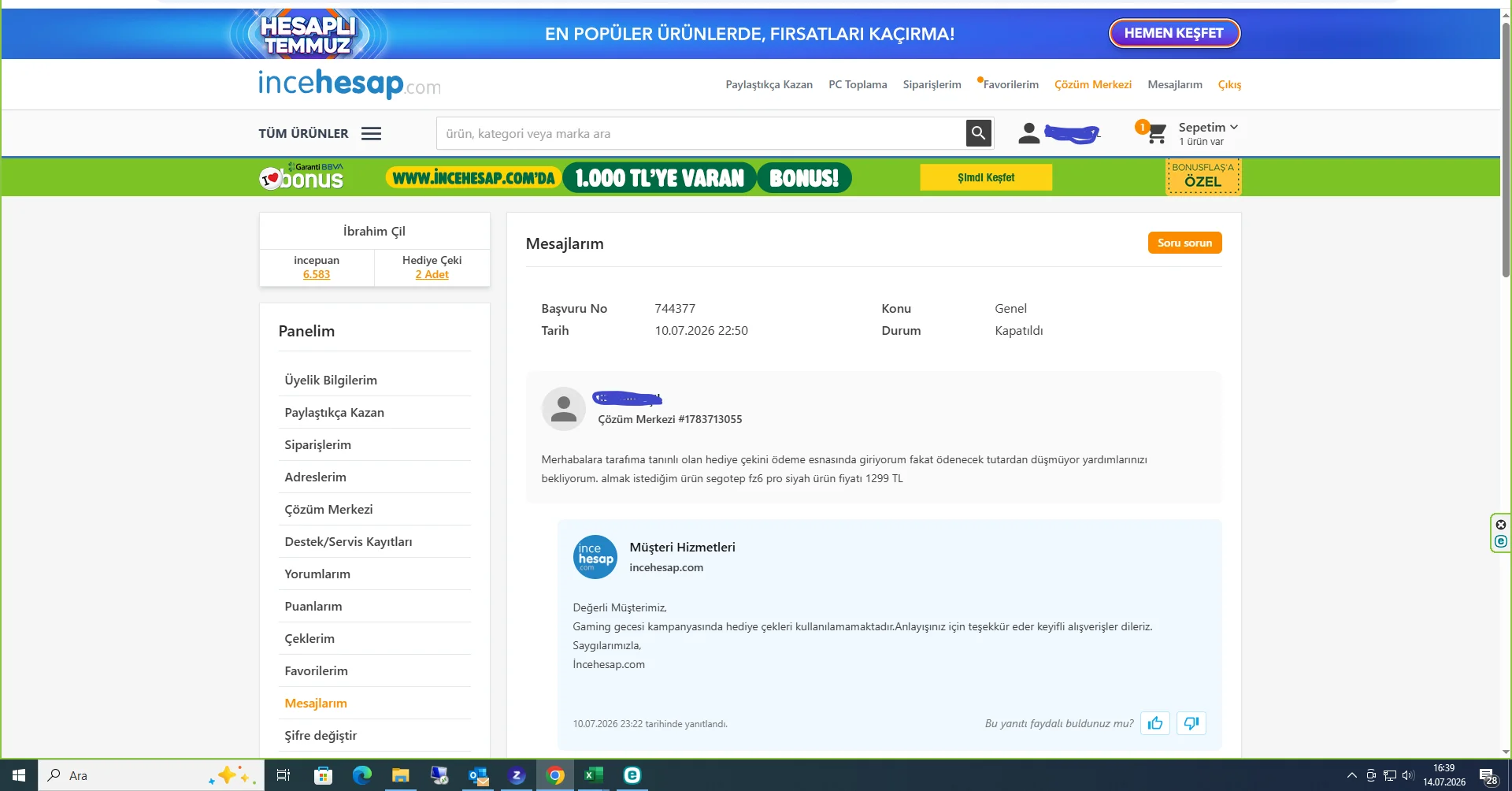Click the thumbs down not helpful icon

(1191, 723)
